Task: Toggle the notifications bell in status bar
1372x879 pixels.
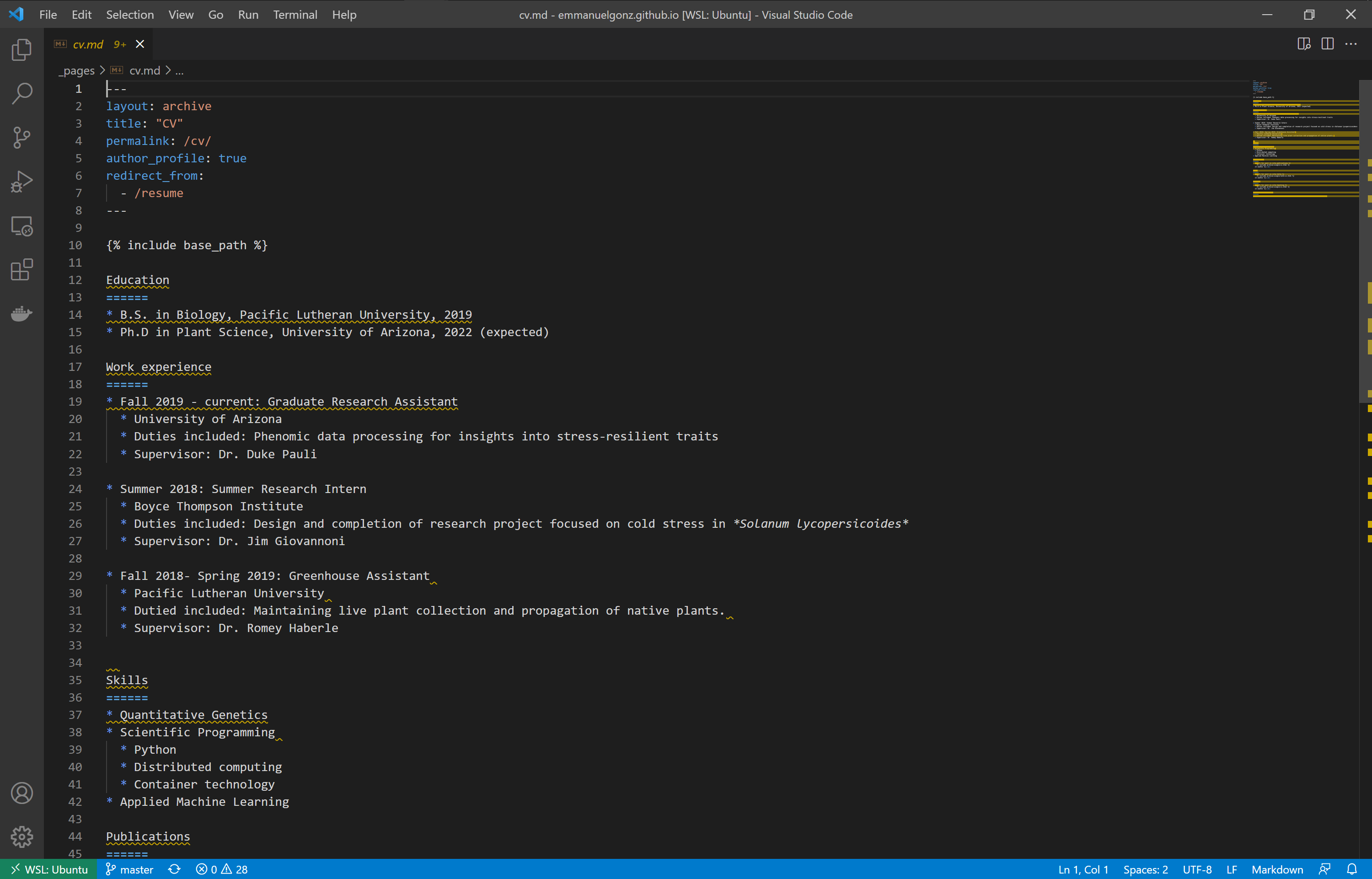Action: [x=1352, y=869]
